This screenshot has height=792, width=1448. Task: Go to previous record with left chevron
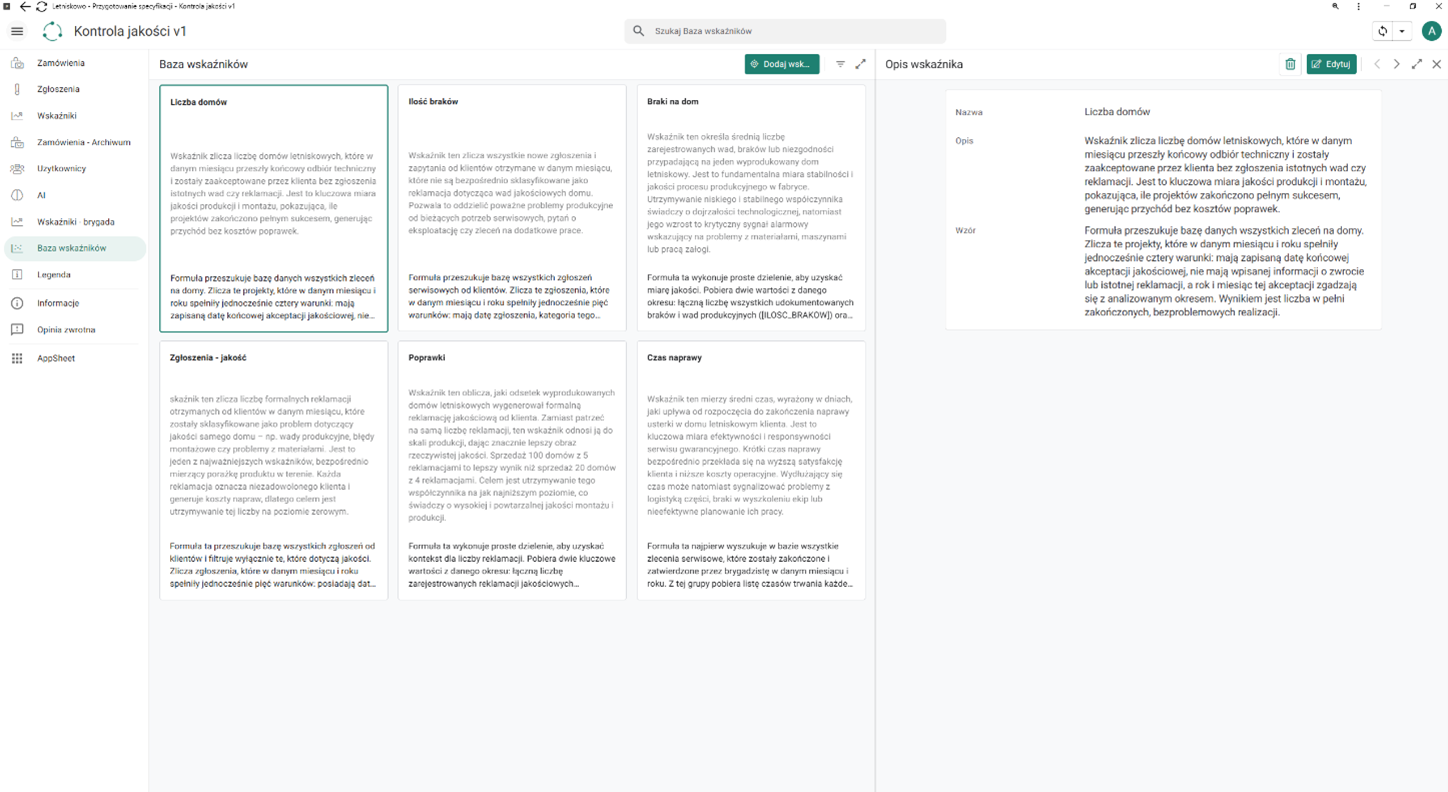[x=1377, y=64]
